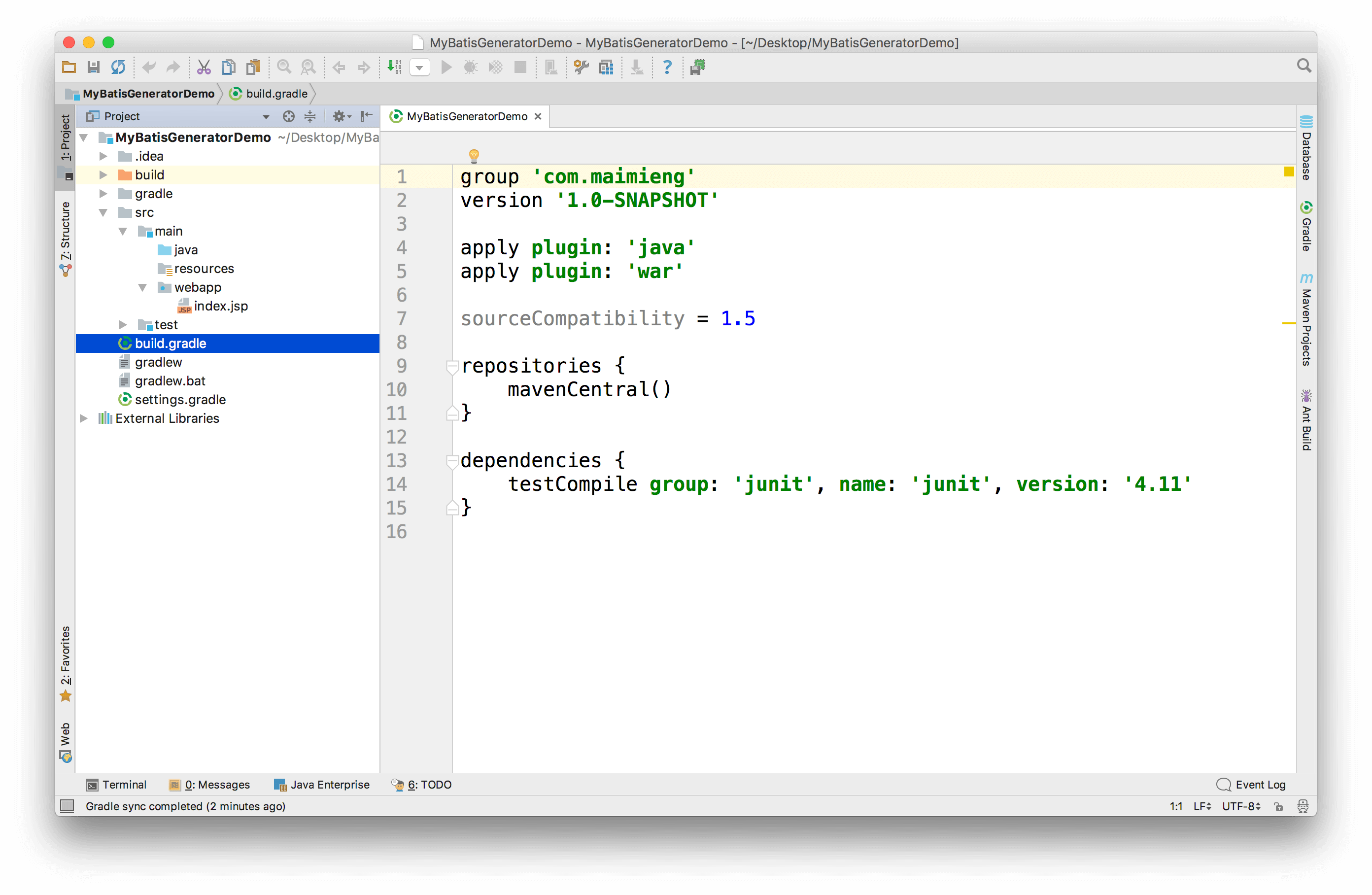
Task: Open the Java Enterprise tool window
Action: tap(322, 785)
